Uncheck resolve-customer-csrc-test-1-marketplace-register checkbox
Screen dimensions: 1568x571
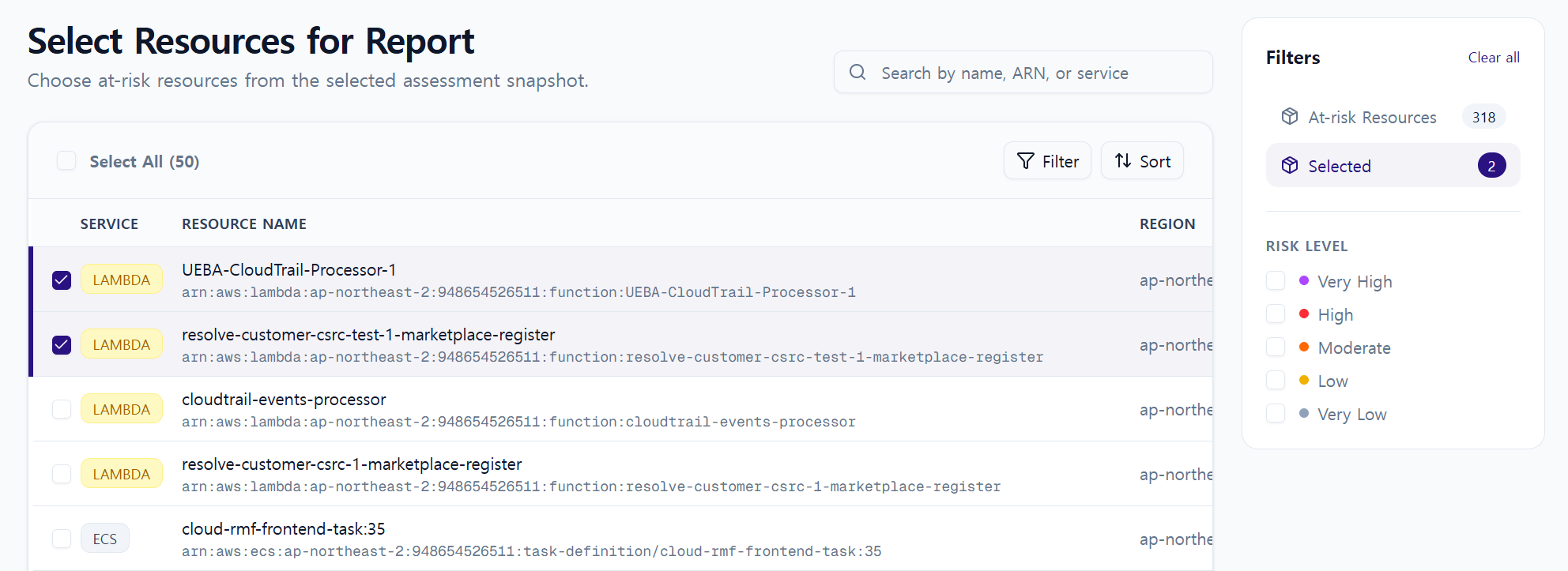click(62, 345)
